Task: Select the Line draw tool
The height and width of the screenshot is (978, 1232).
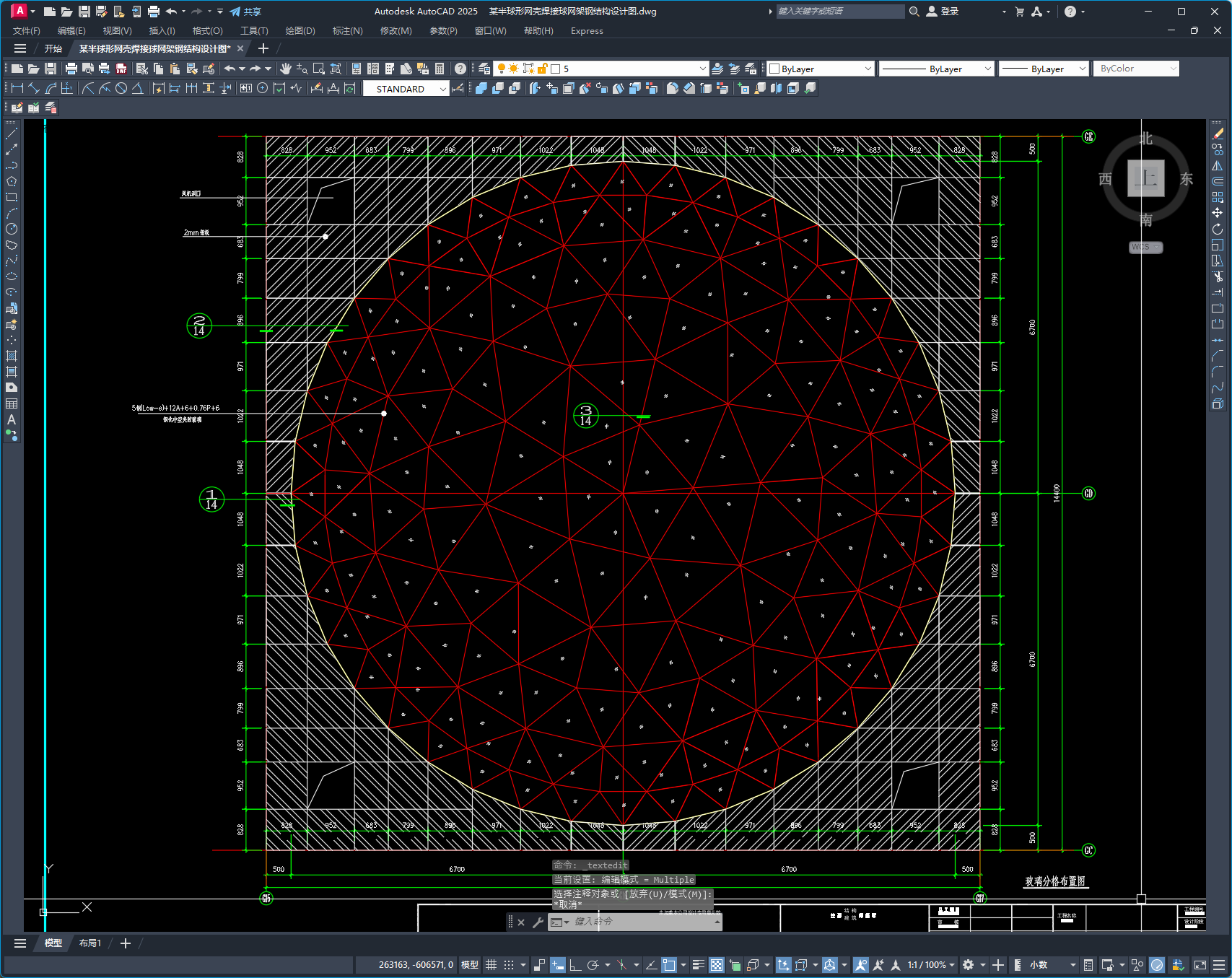Action: point(12,134)
